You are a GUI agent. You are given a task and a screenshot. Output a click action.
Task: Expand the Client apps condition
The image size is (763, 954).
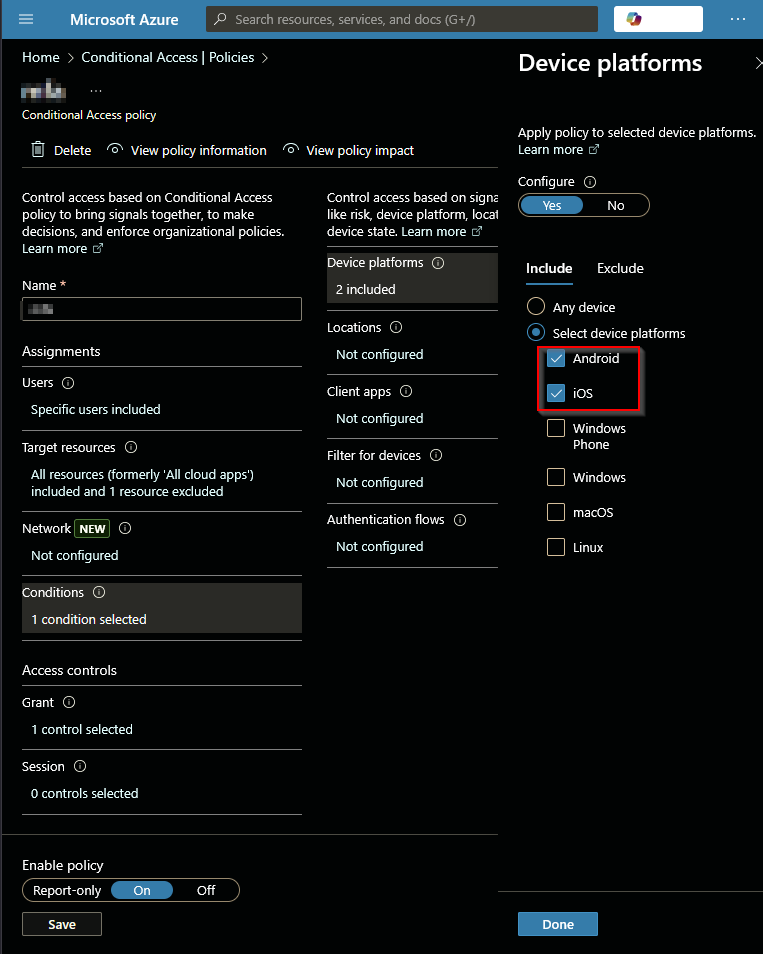[x=380, y=418]
